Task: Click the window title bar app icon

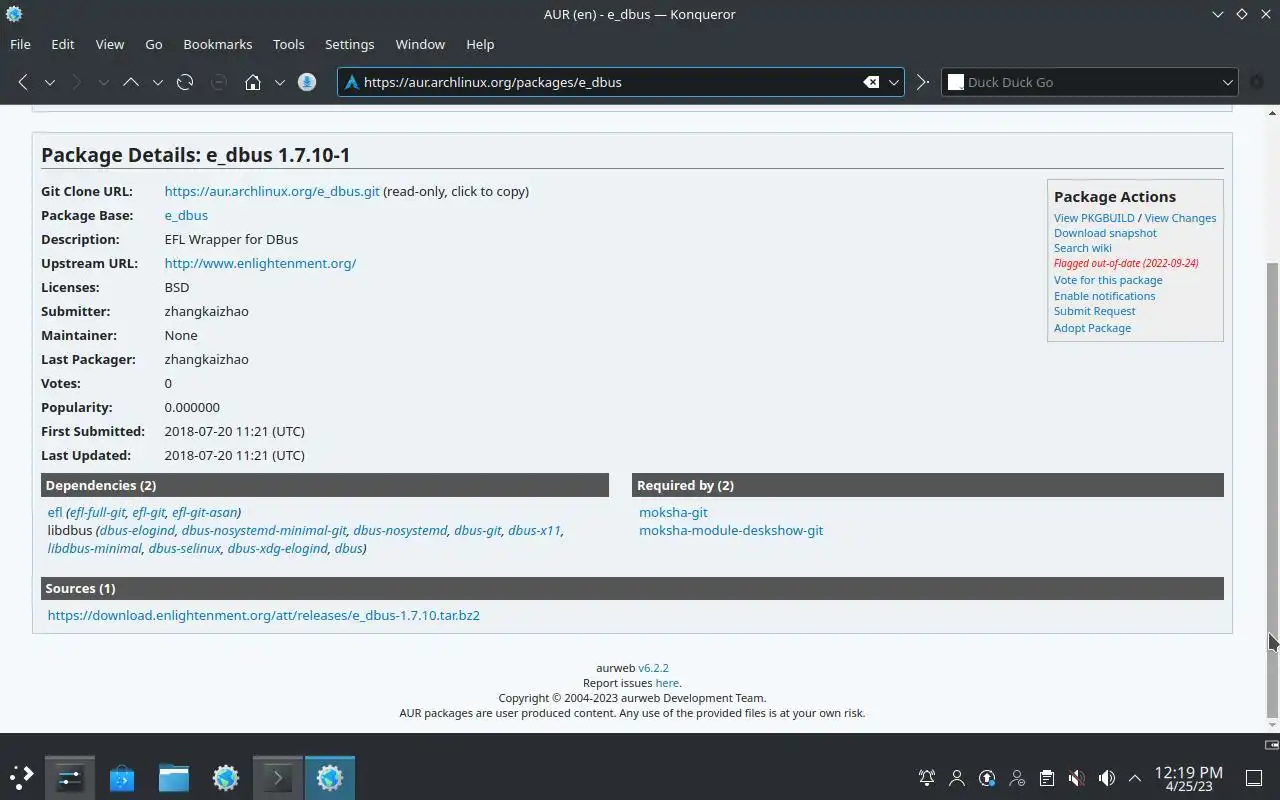Action: coord(14,14)
